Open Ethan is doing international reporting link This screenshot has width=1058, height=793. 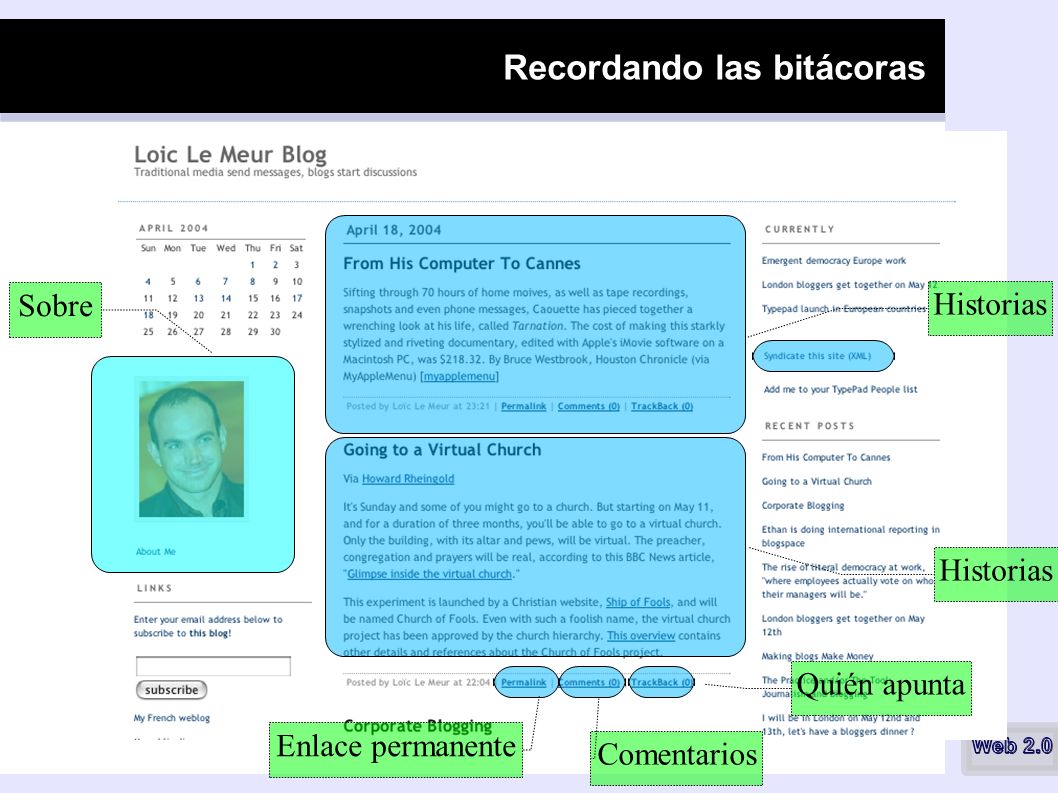tap(850, 536)
